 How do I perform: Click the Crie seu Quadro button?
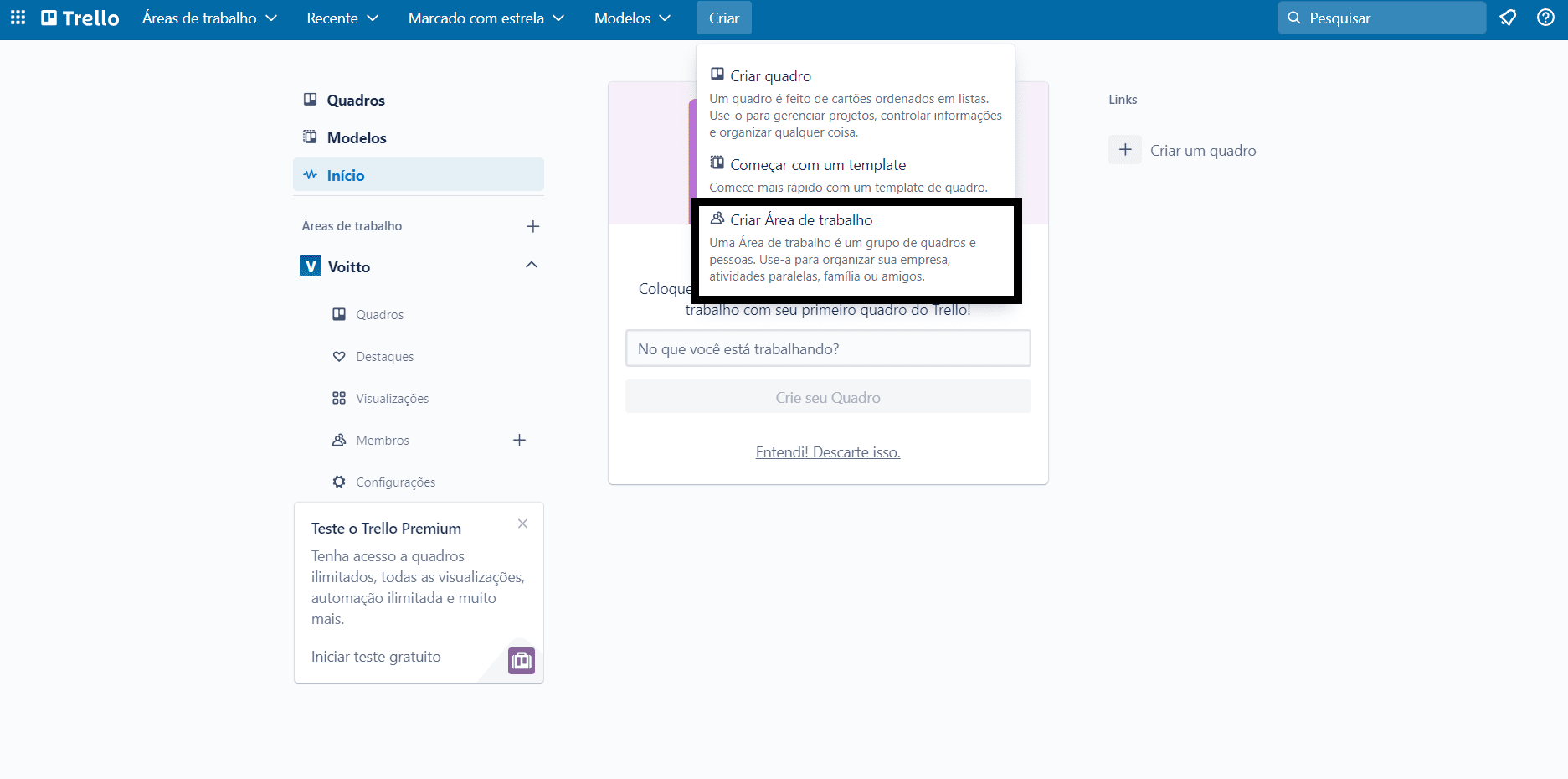[x=828, y=397]
